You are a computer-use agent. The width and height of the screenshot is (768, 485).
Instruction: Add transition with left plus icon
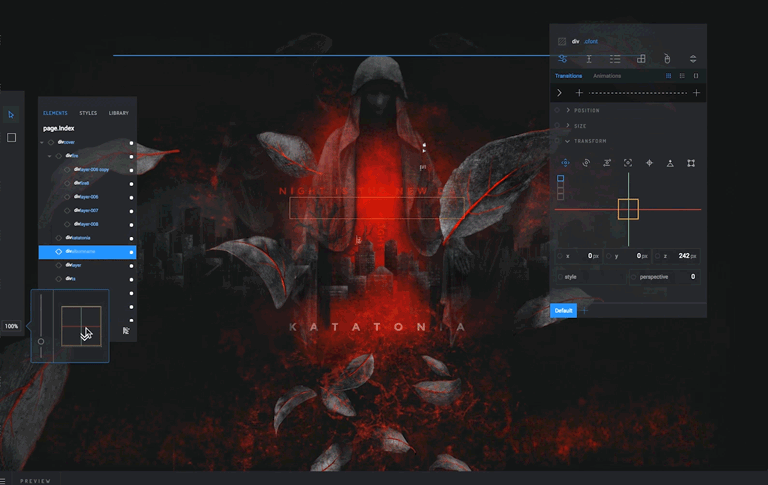tap(579, 93)
